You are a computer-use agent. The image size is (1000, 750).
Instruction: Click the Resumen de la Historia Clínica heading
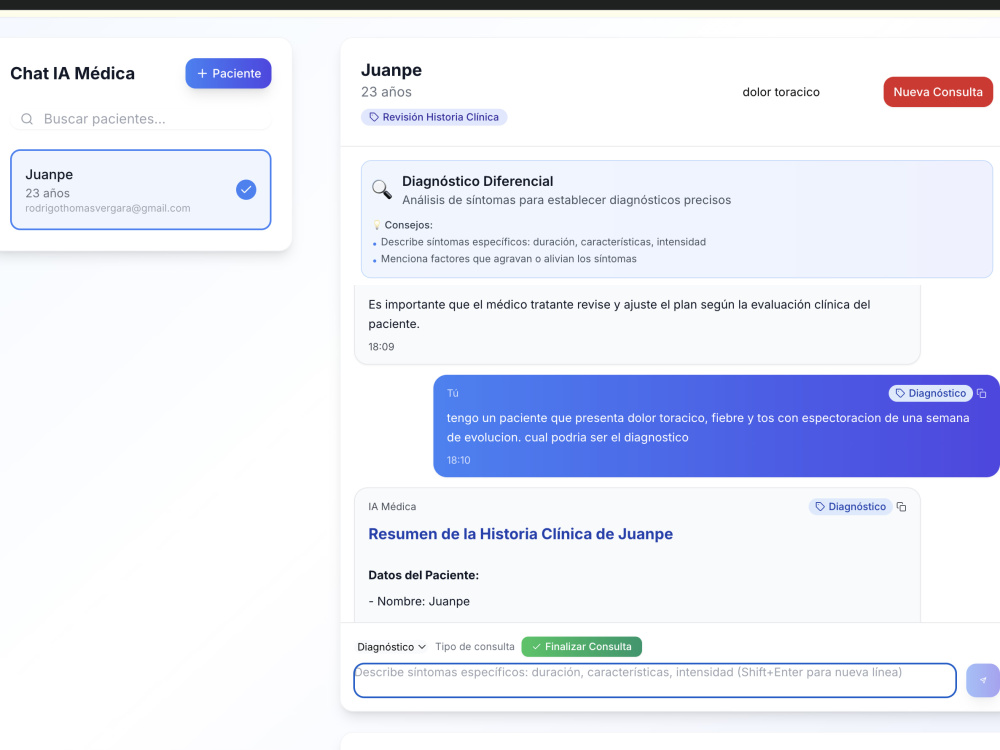pos(520,534)
